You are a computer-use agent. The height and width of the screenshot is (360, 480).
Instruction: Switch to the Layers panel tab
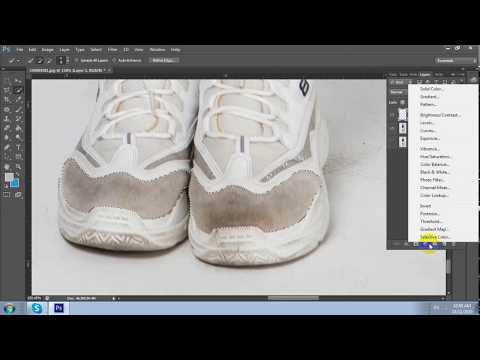click(425, 75)
